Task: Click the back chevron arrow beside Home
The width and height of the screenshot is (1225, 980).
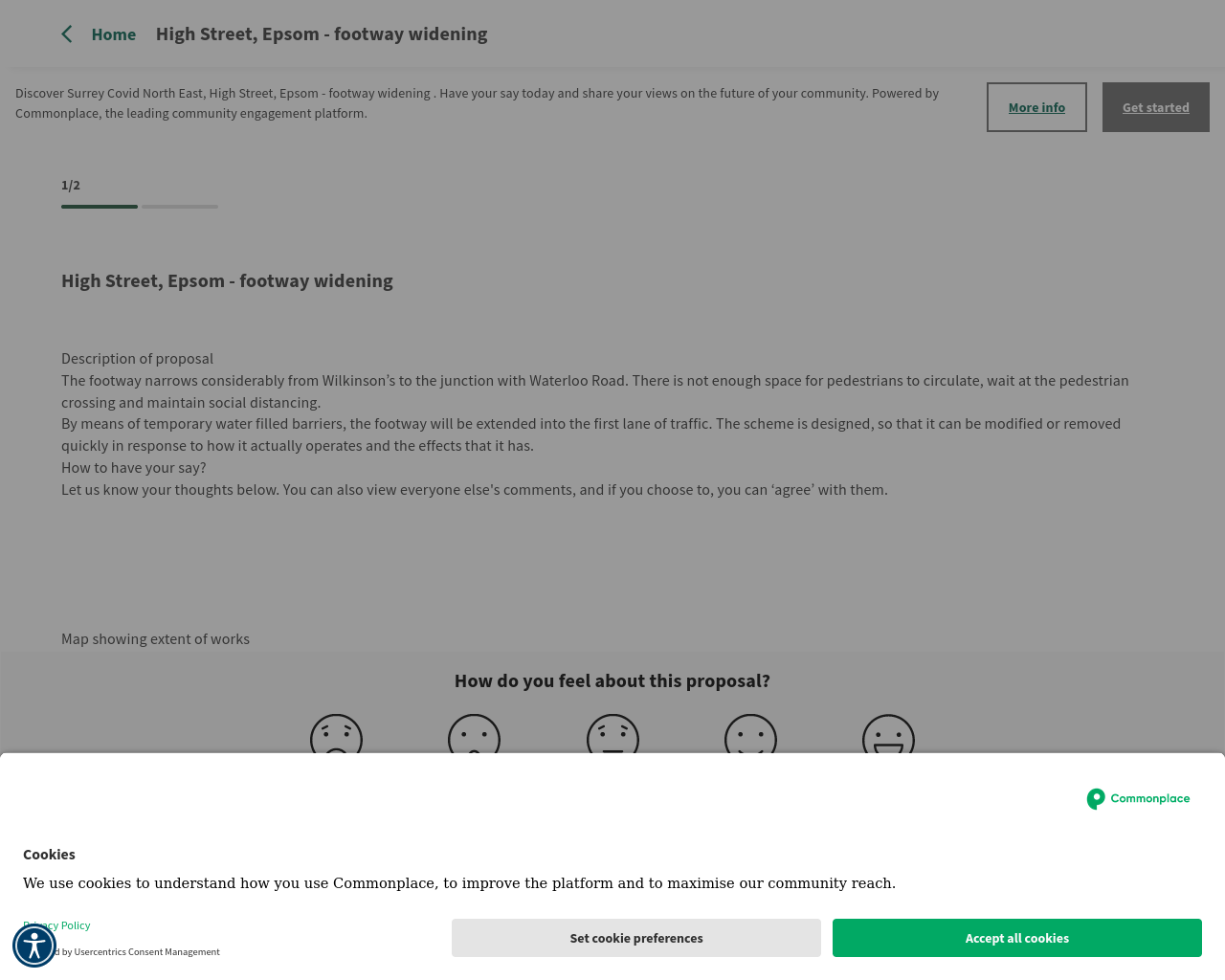Action: tap(67, 34)
